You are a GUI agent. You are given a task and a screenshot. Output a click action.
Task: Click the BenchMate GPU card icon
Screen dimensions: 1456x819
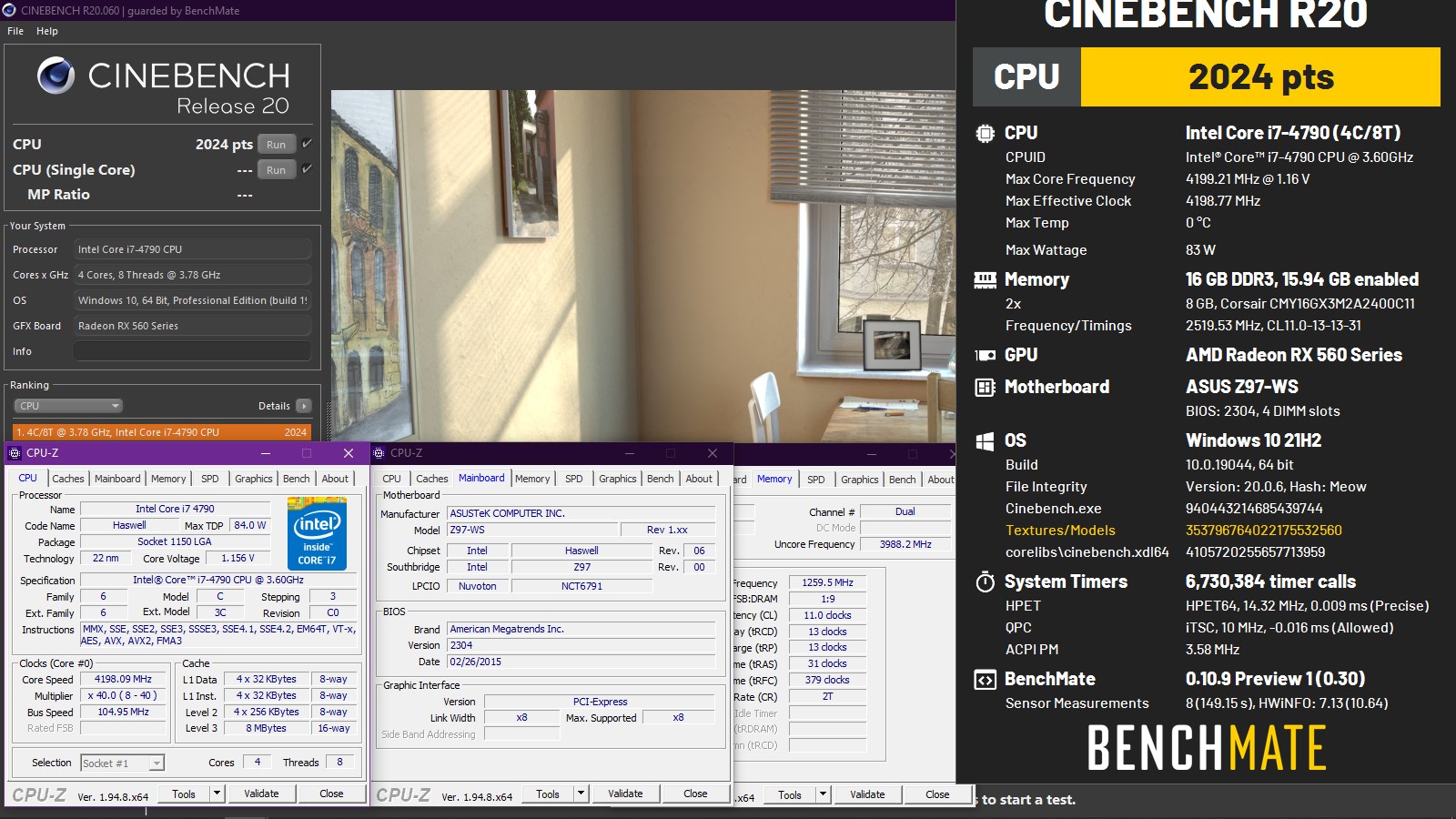pos(985,356)
